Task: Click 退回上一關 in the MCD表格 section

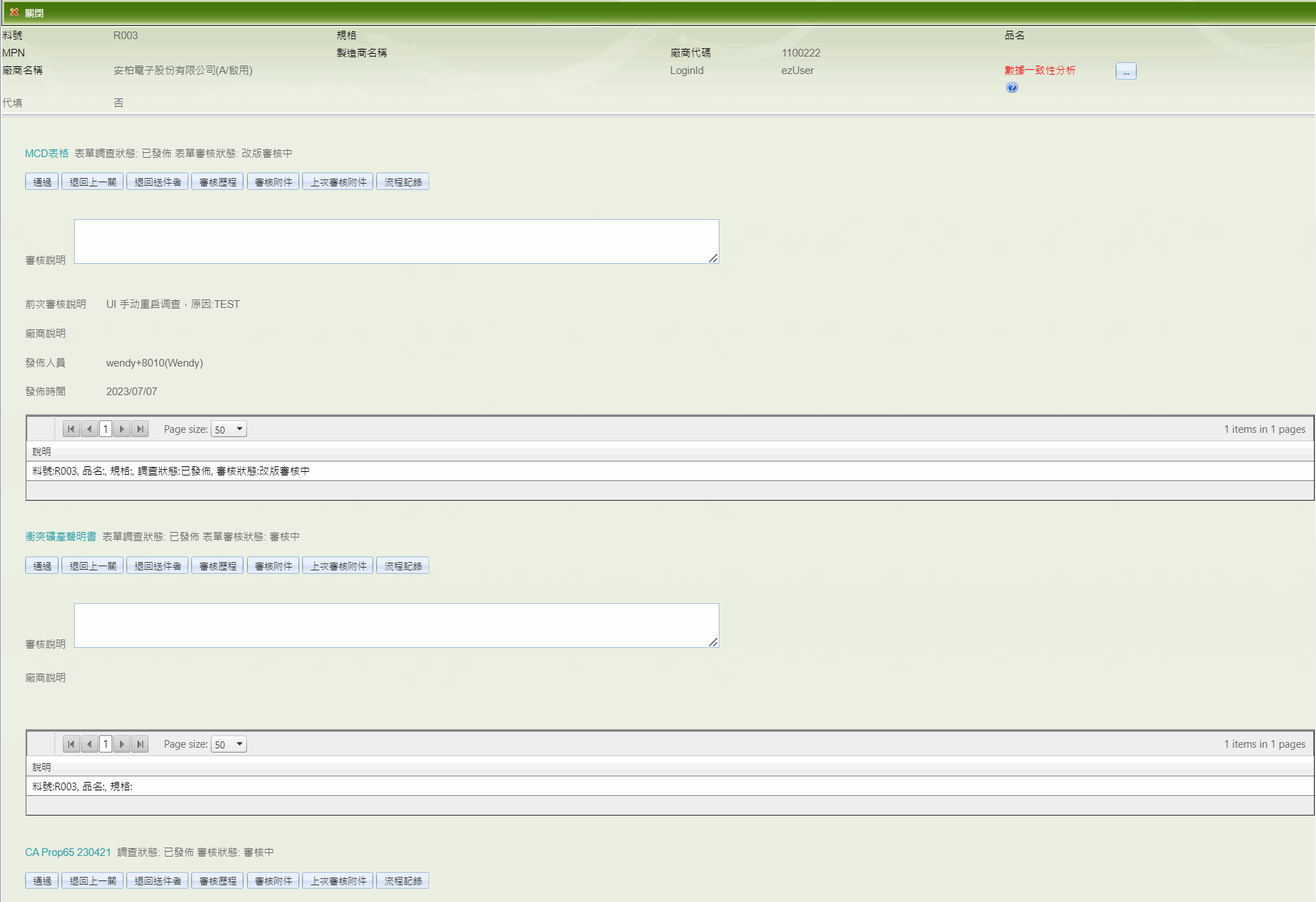Action: click(x=93, y=182)
